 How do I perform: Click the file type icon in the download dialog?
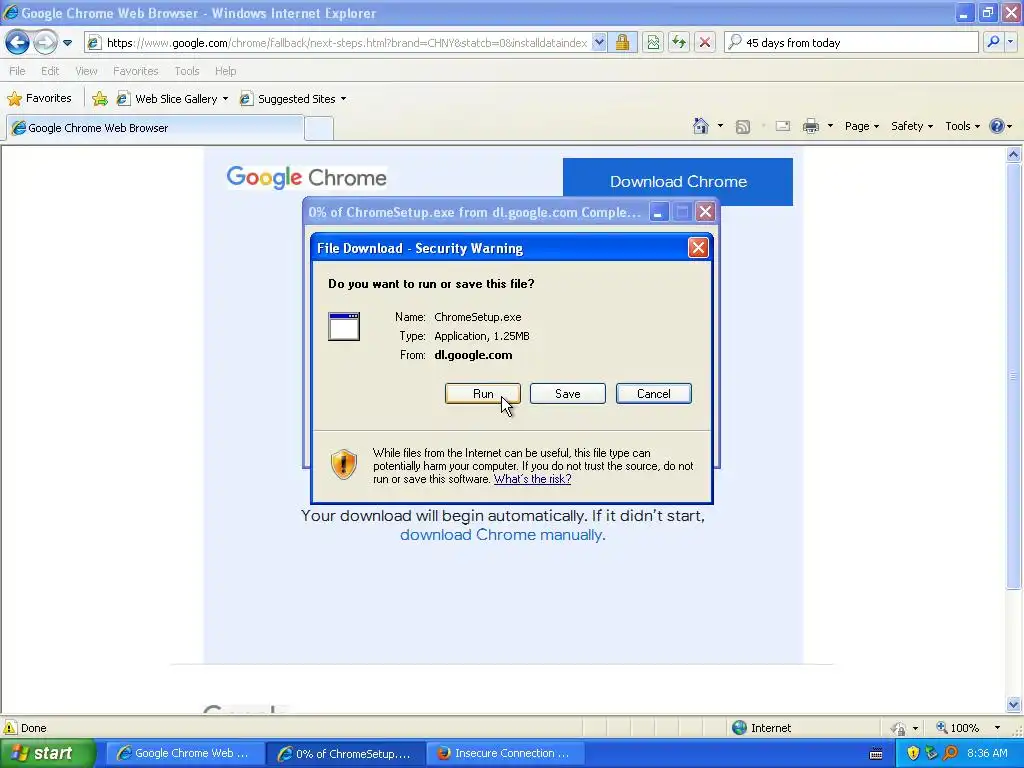(x=344, y=327)
